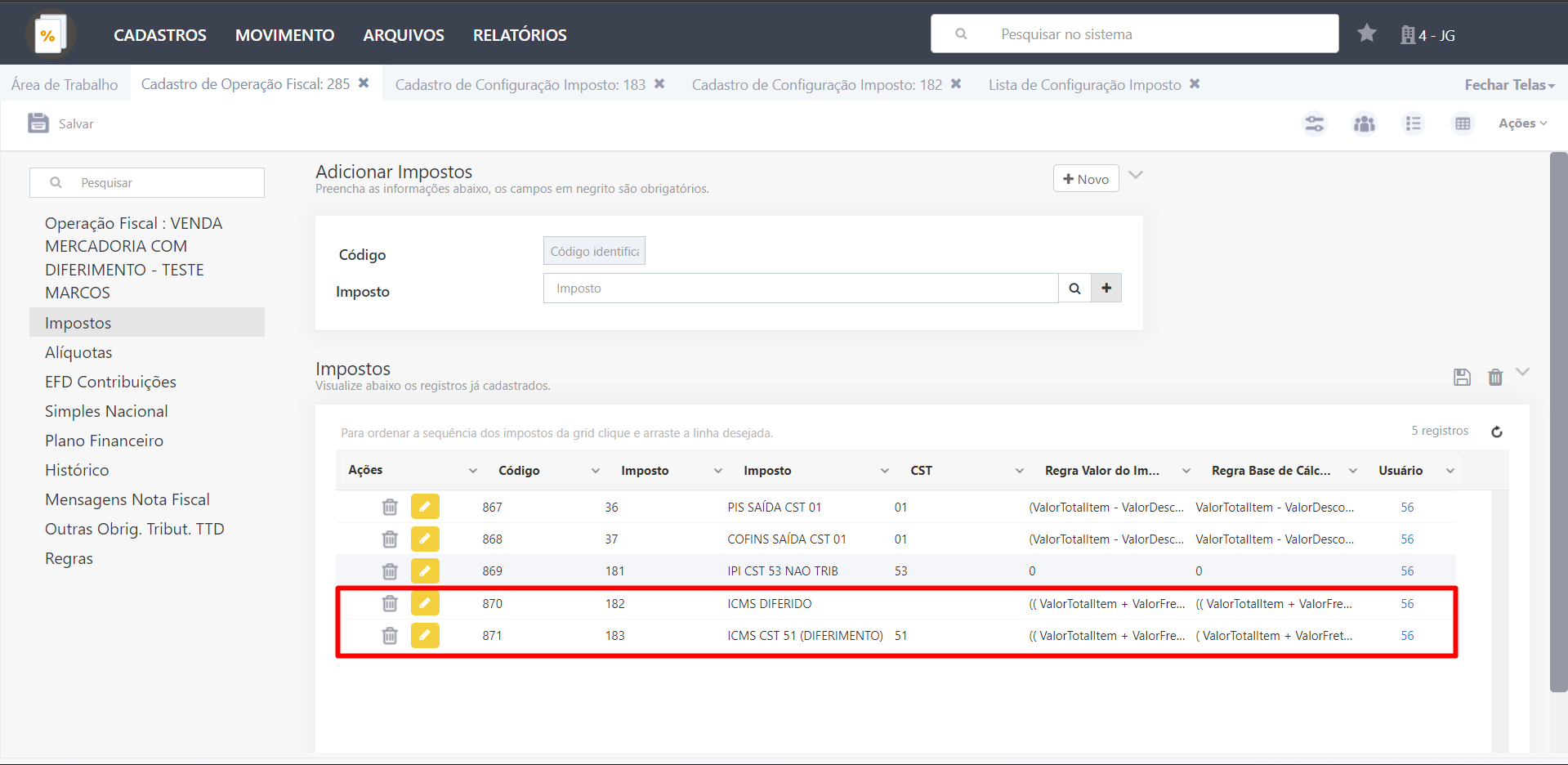Open the sliders settings icon in toolbar
This screenshot has height=765, width=1568.
pos(1315,123)
